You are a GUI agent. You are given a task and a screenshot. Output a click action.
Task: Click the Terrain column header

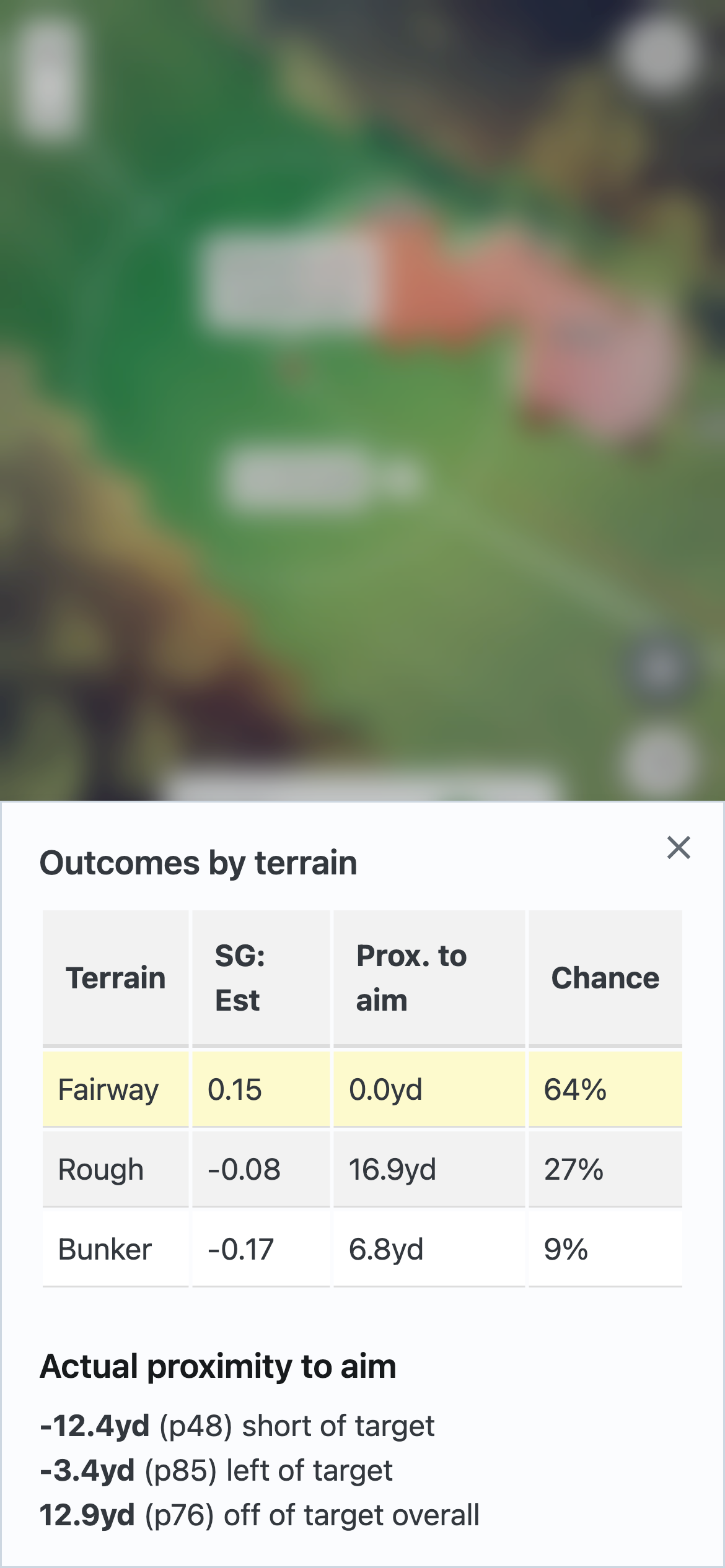click(116, 978)
